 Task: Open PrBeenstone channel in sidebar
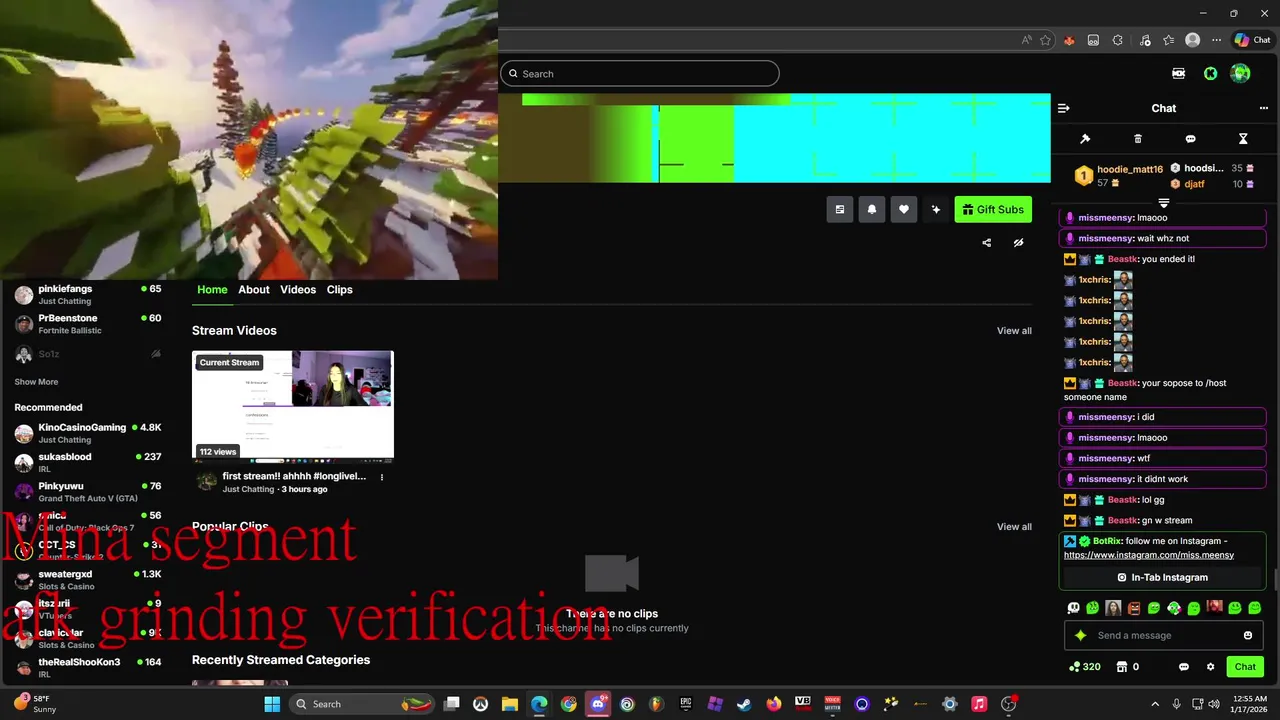pos(88,323)
